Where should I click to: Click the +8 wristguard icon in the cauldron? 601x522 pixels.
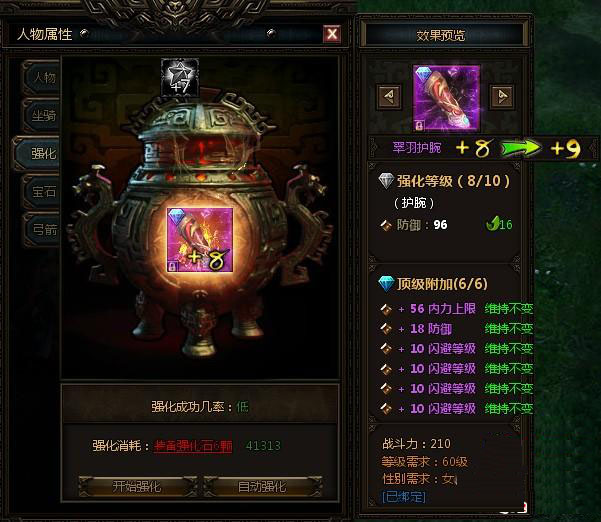200,240
